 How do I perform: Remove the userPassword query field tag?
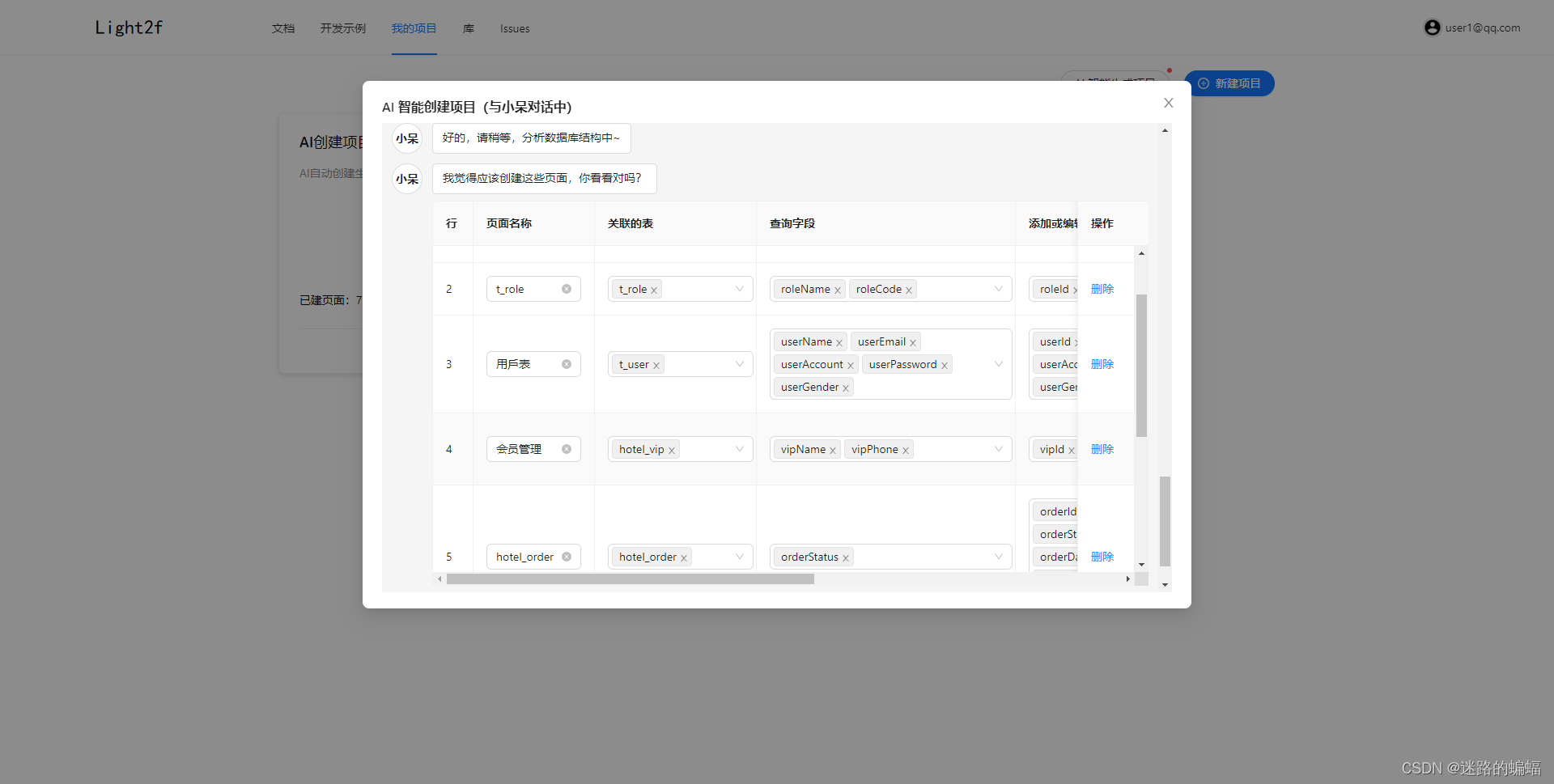945,365
